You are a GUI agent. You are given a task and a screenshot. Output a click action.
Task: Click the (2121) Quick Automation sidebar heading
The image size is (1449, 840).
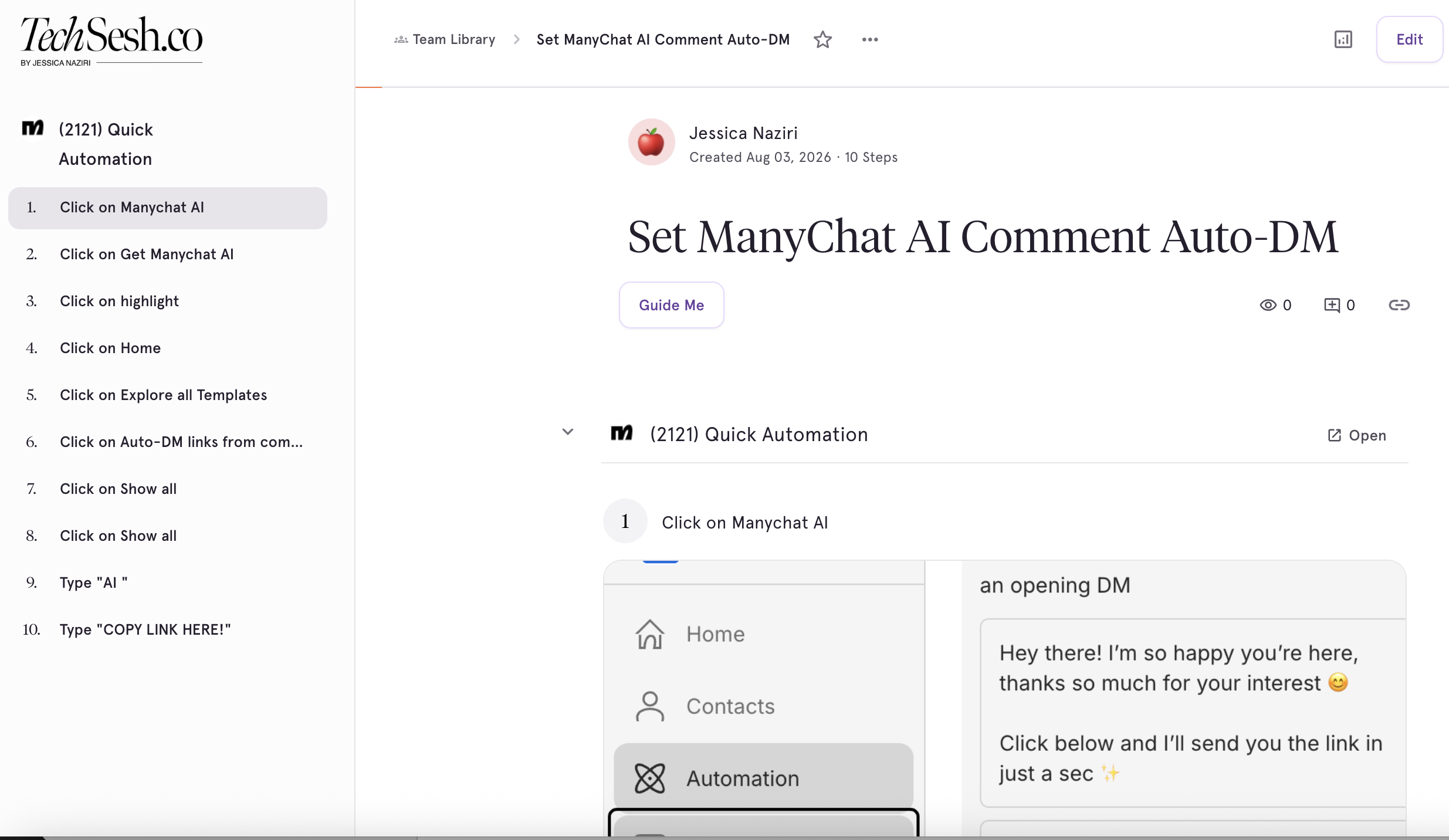click(106, 144)
